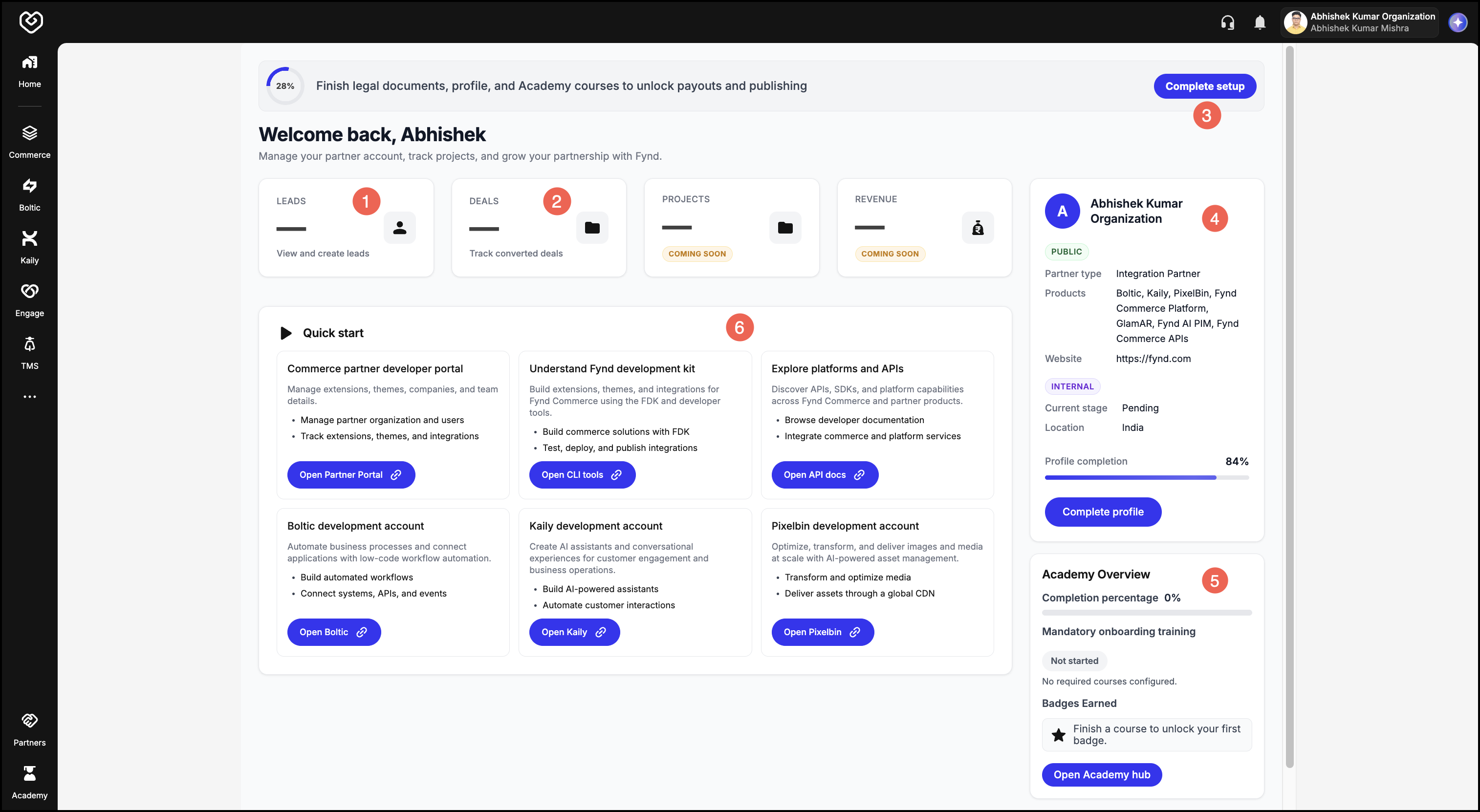Click Open CLI tools button
The height and width of the screenshot is (812, 1480).
582,475
